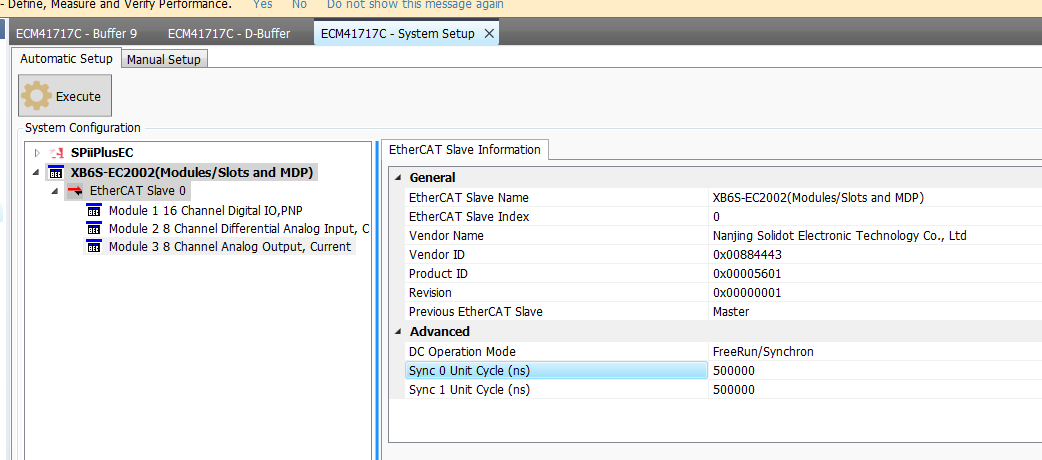Click Yes in the notification bar
Screen dimensions: 1042x460
click(x=262, y=4)
